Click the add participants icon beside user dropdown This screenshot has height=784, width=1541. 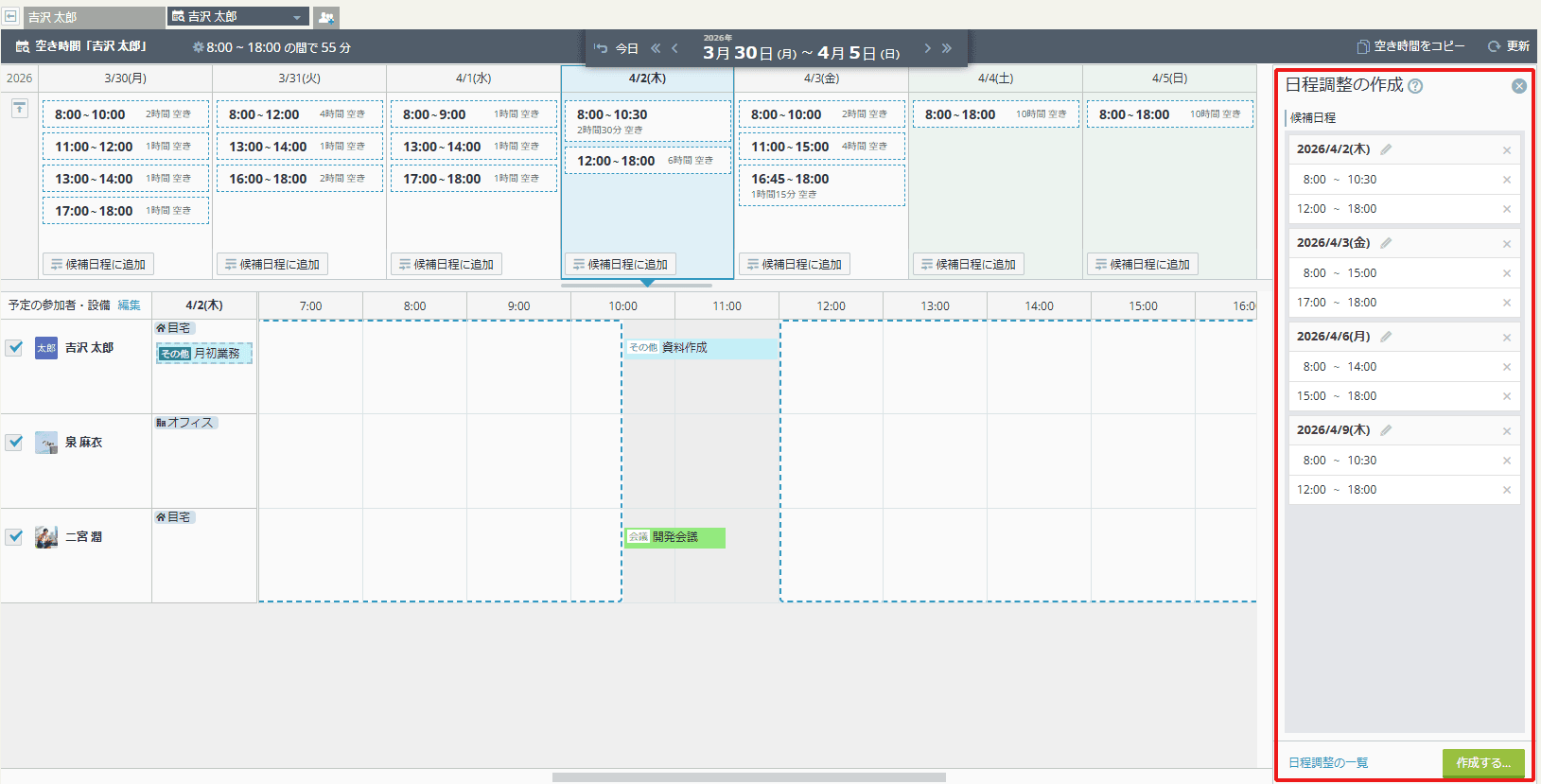[326, 17]
